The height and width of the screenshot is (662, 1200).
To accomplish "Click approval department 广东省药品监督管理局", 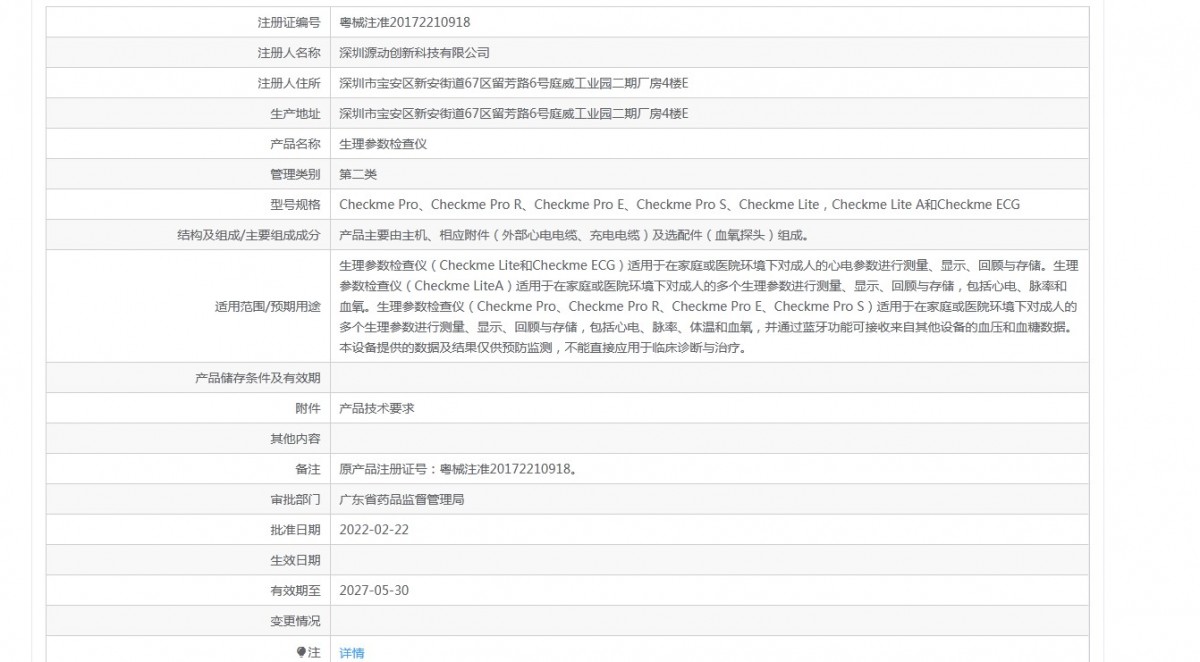I will pos(402,499).
